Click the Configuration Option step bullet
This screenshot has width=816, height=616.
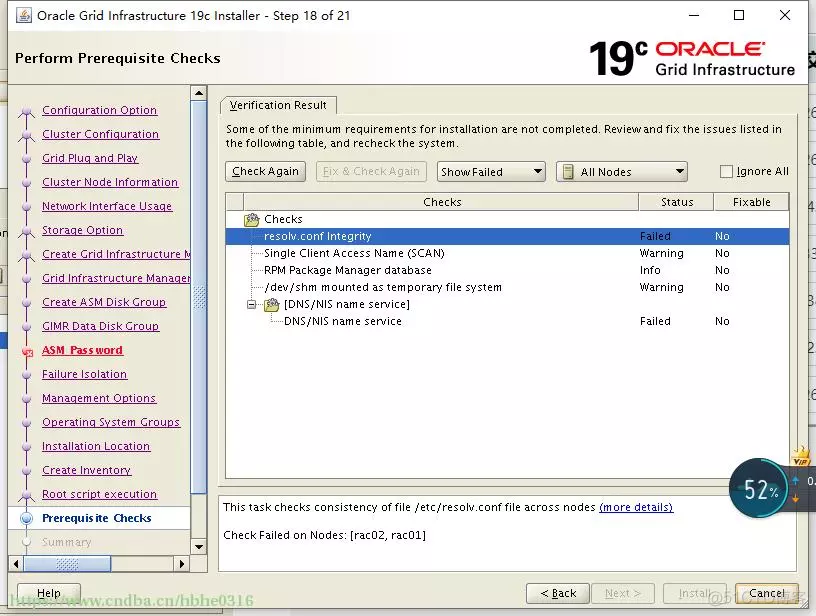tap(26, 111)
